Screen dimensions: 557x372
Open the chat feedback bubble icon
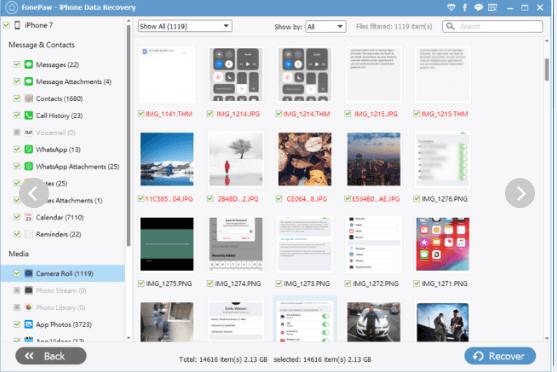(x=478, y=7)
